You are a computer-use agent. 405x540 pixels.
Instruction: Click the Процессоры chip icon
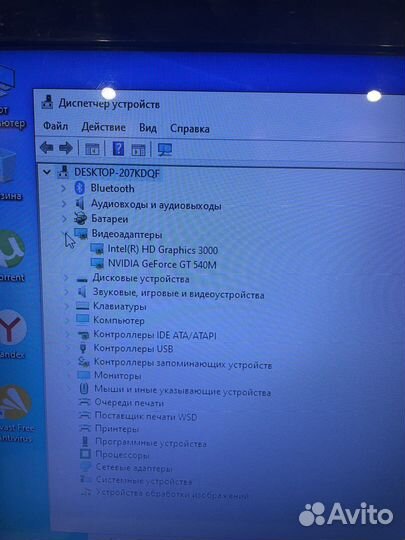85,454
